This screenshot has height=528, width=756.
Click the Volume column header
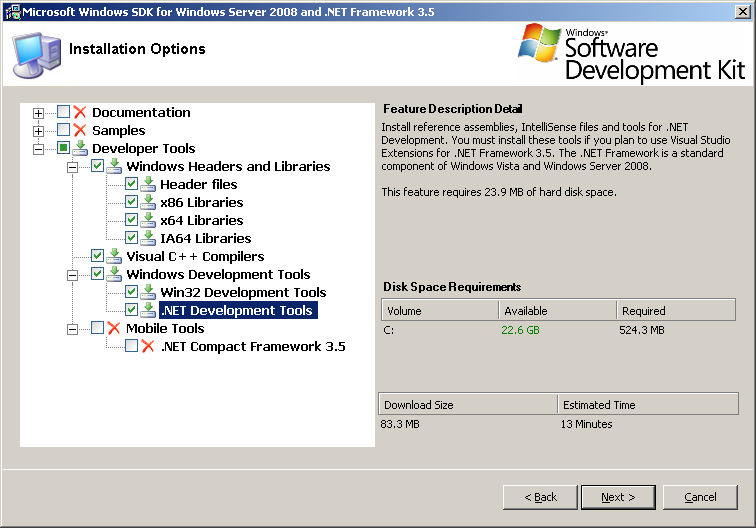(440, 310)
